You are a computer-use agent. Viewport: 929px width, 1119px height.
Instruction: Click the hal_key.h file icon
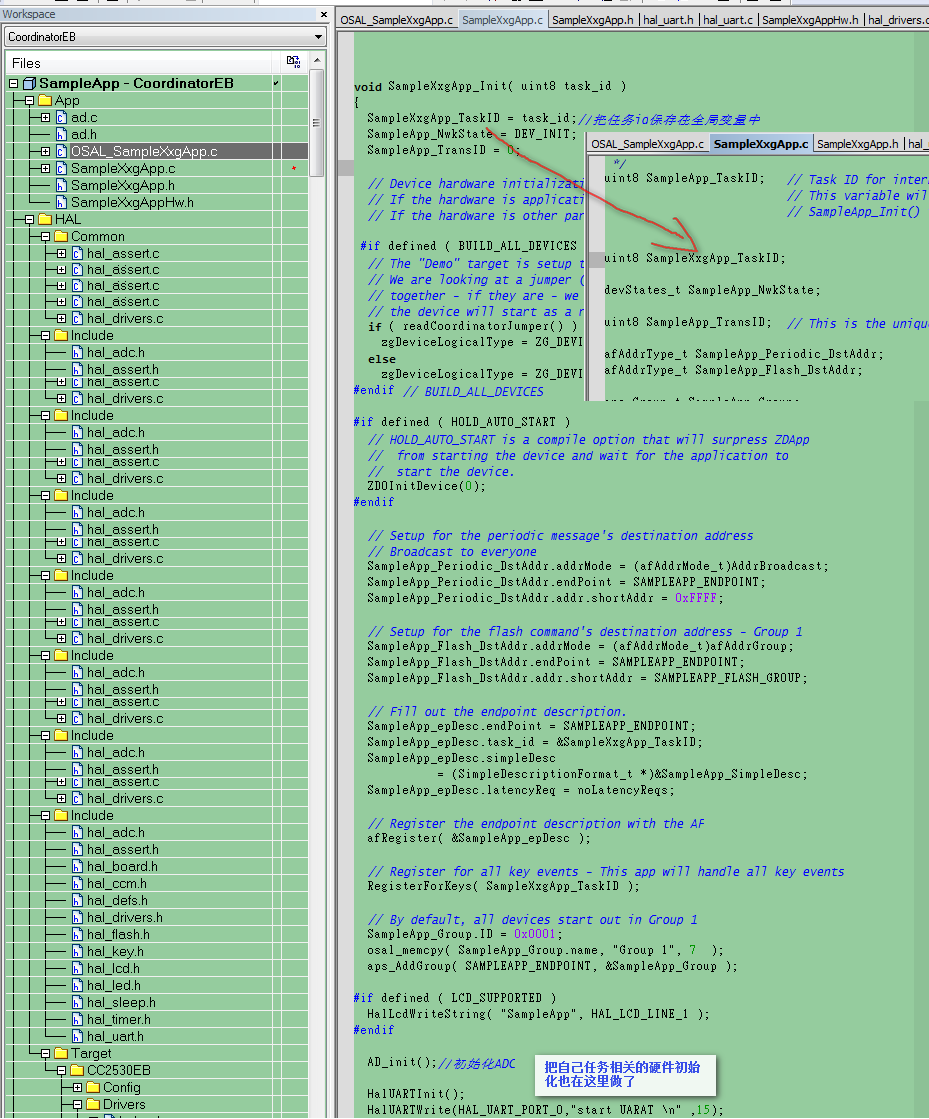pyautogui.click(x=78, y=951)
